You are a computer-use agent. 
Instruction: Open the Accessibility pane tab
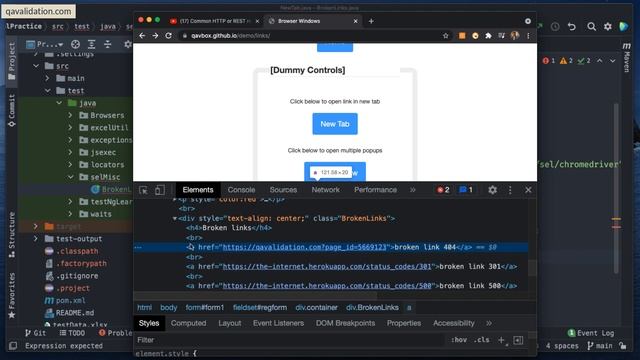[454, 323]
